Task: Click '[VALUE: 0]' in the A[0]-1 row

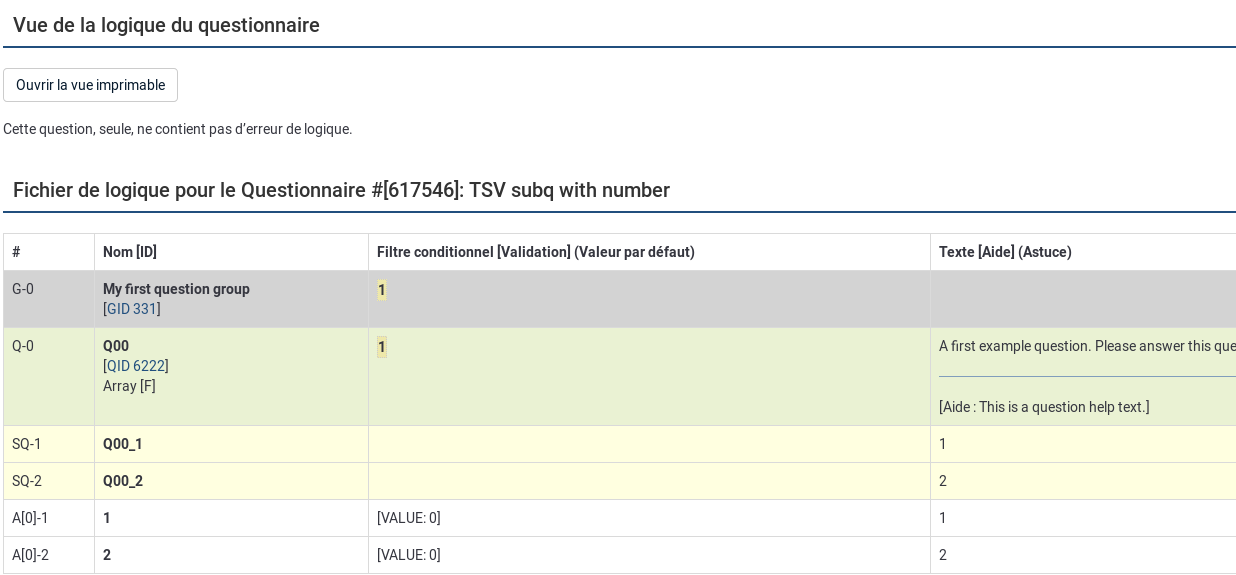Action: coord(408,518)
